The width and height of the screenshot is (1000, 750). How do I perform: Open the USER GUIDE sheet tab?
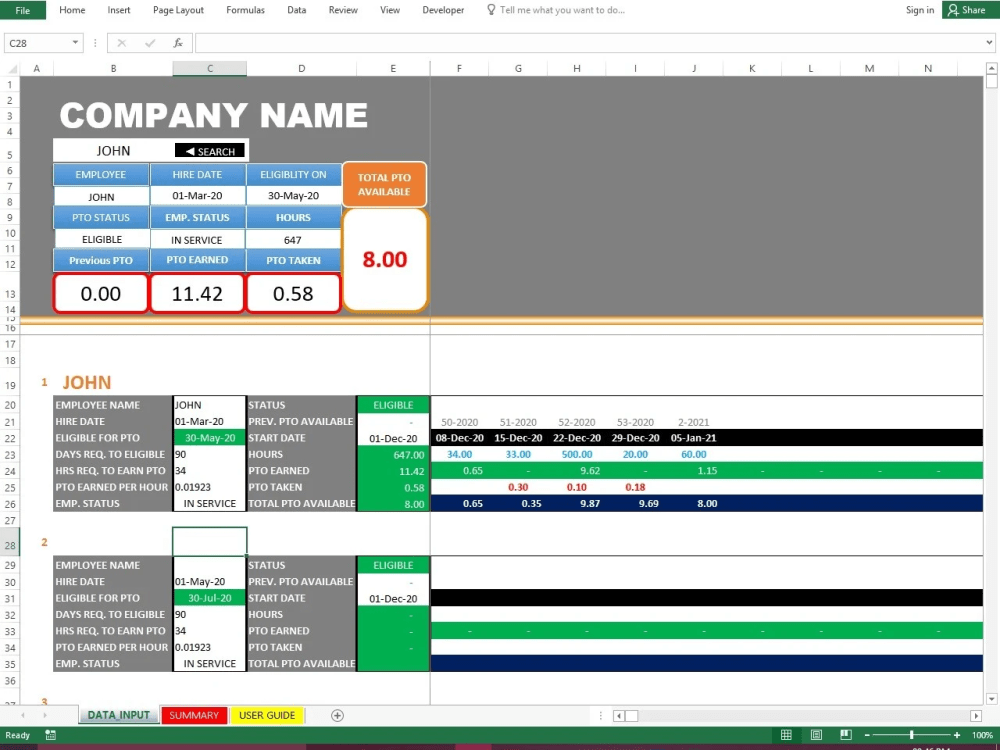[x=267, y=715]
